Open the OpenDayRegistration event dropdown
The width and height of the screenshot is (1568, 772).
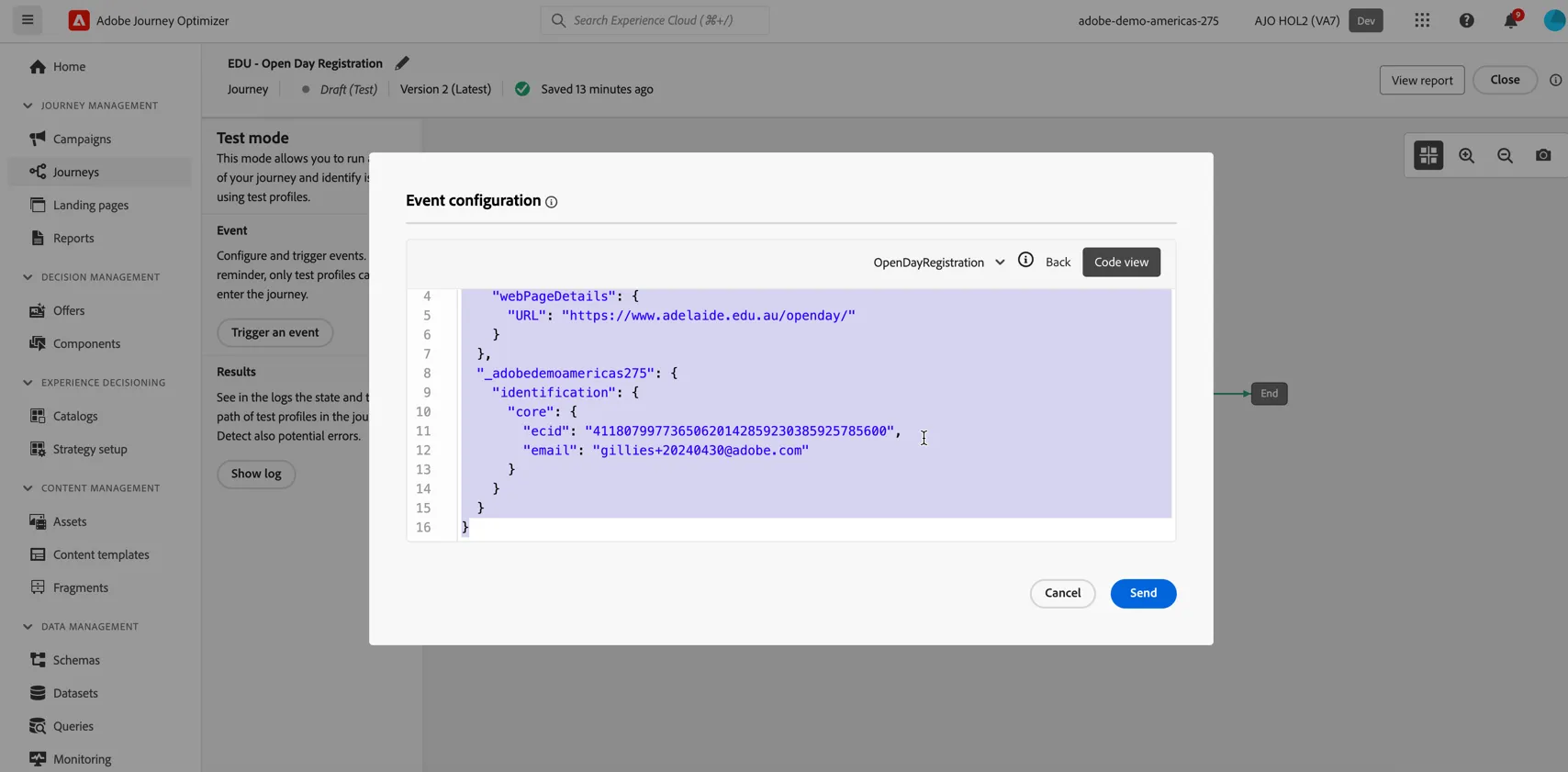[939, 263]
